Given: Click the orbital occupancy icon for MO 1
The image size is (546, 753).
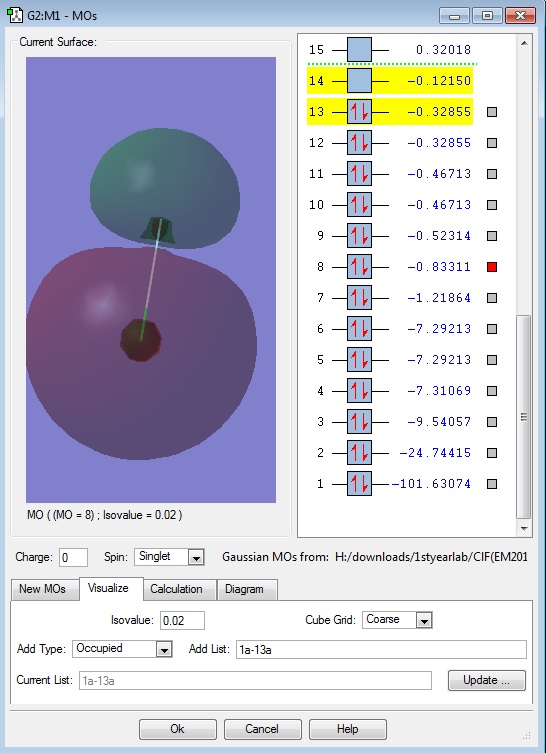Looking at the screenshot, I should click(359, 484).
